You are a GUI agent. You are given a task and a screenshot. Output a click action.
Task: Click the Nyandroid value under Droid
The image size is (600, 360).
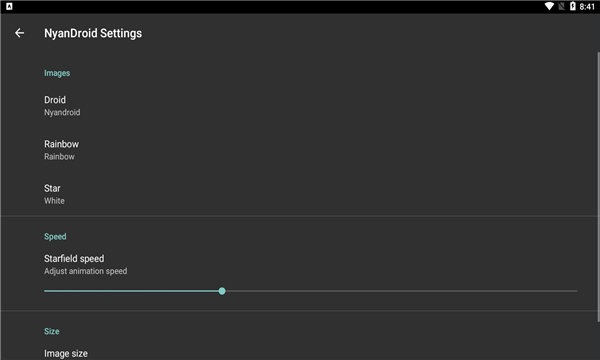[62, 112]
